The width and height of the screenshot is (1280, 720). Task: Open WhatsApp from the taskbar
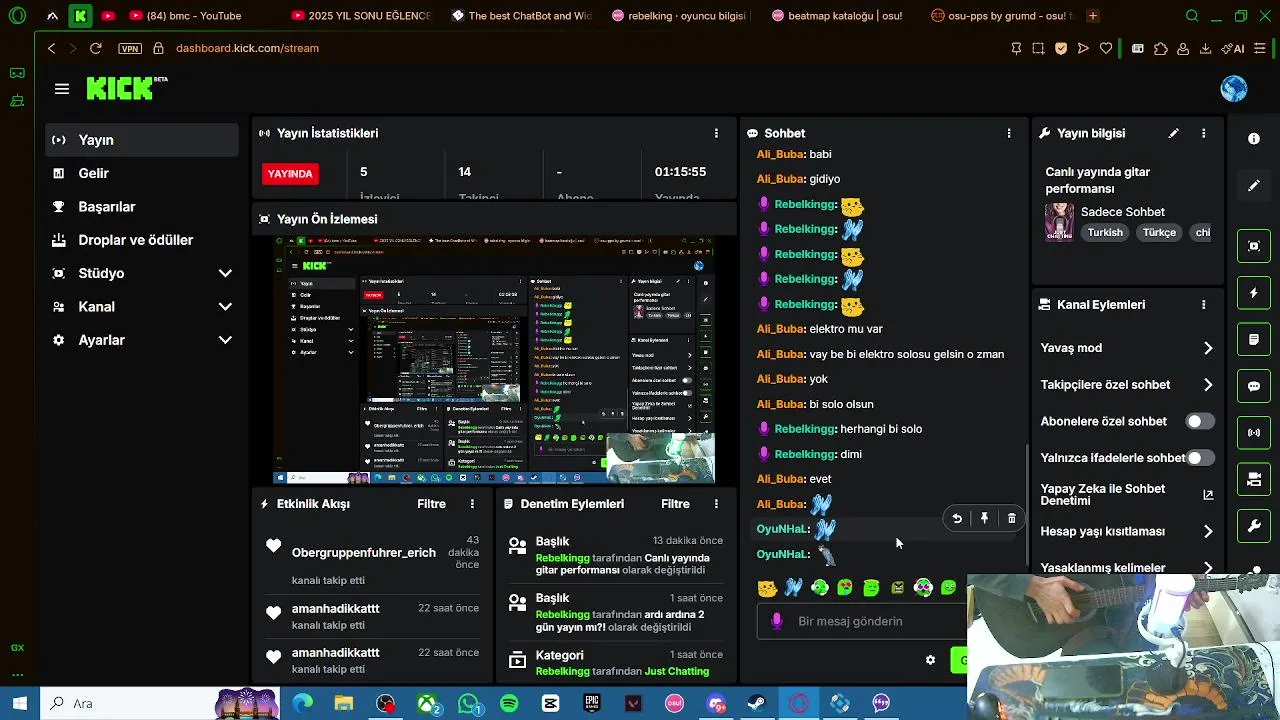click(469, 704)
